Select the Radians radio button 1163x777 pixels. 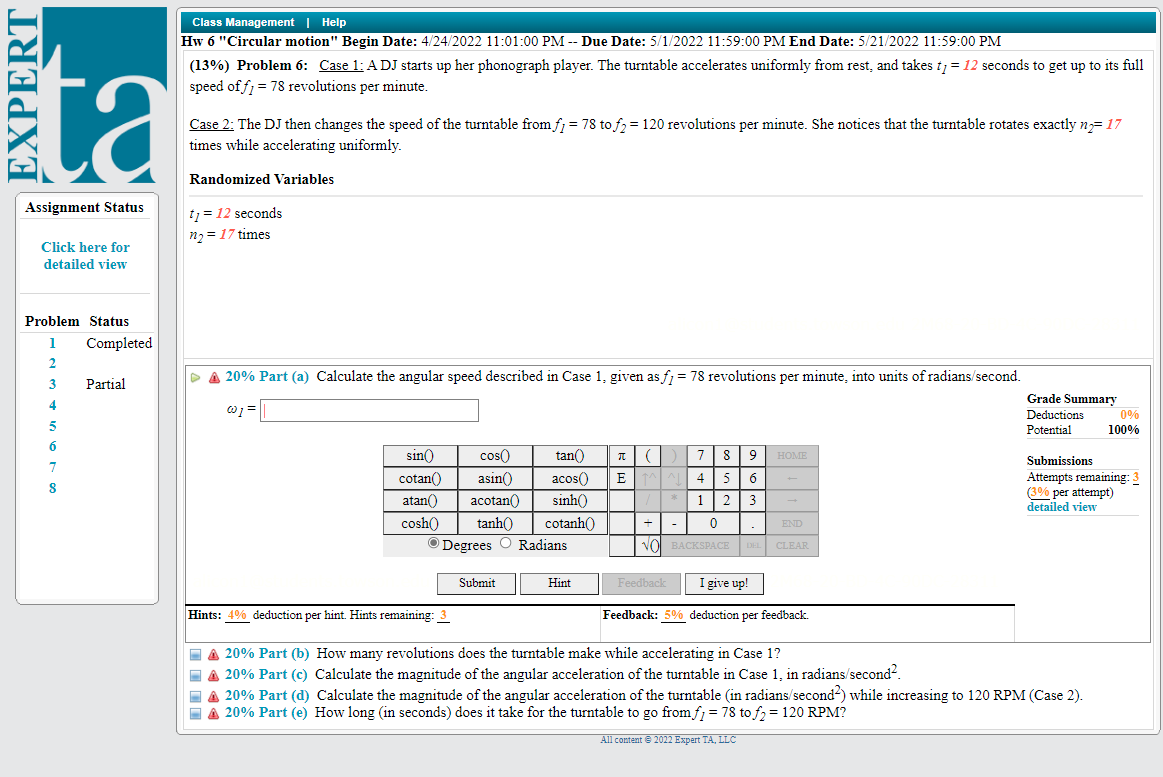point(507,543)
